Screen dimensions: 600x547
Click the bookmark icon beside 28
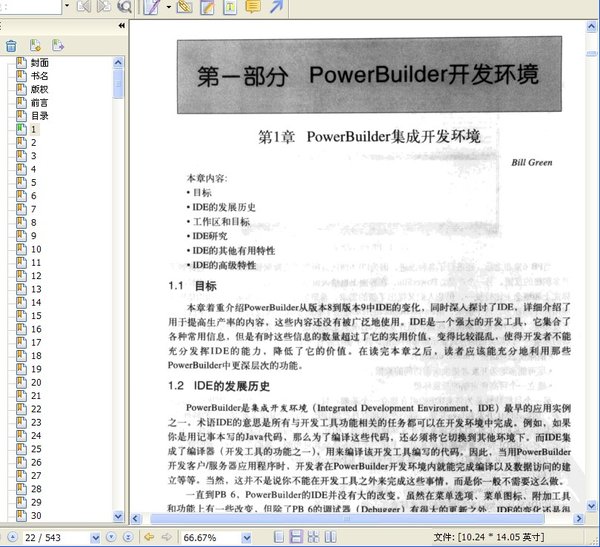point(21,489)
